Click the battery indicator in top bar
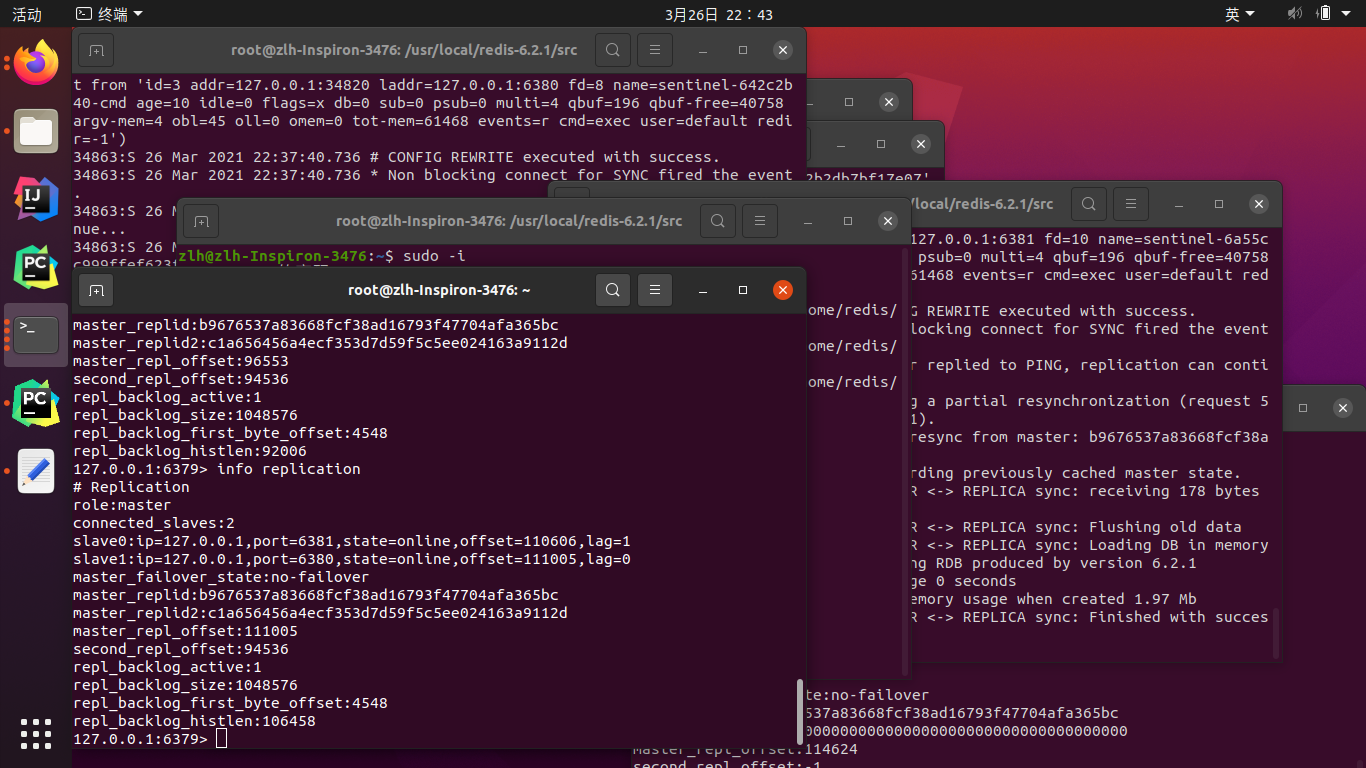1366x768 pixels. [x=1324, y=14]
